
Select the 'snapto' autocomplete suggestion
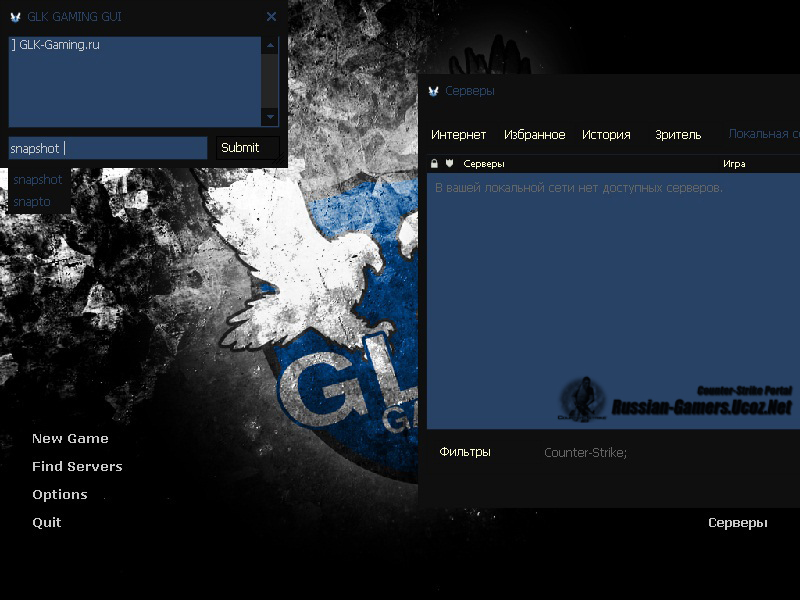coord(32,202)
